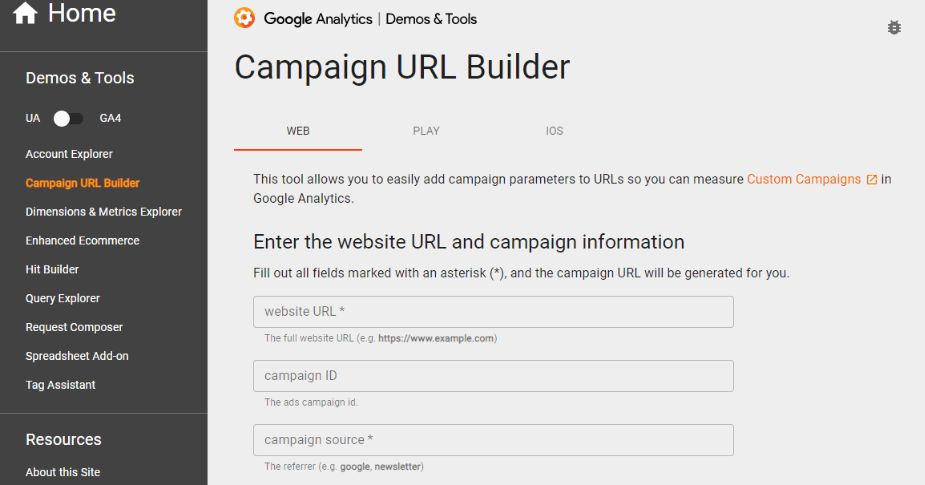The width and height of the screenshot is (925, 485).
Task: Switch to the WEB tab
Action: 298,131
